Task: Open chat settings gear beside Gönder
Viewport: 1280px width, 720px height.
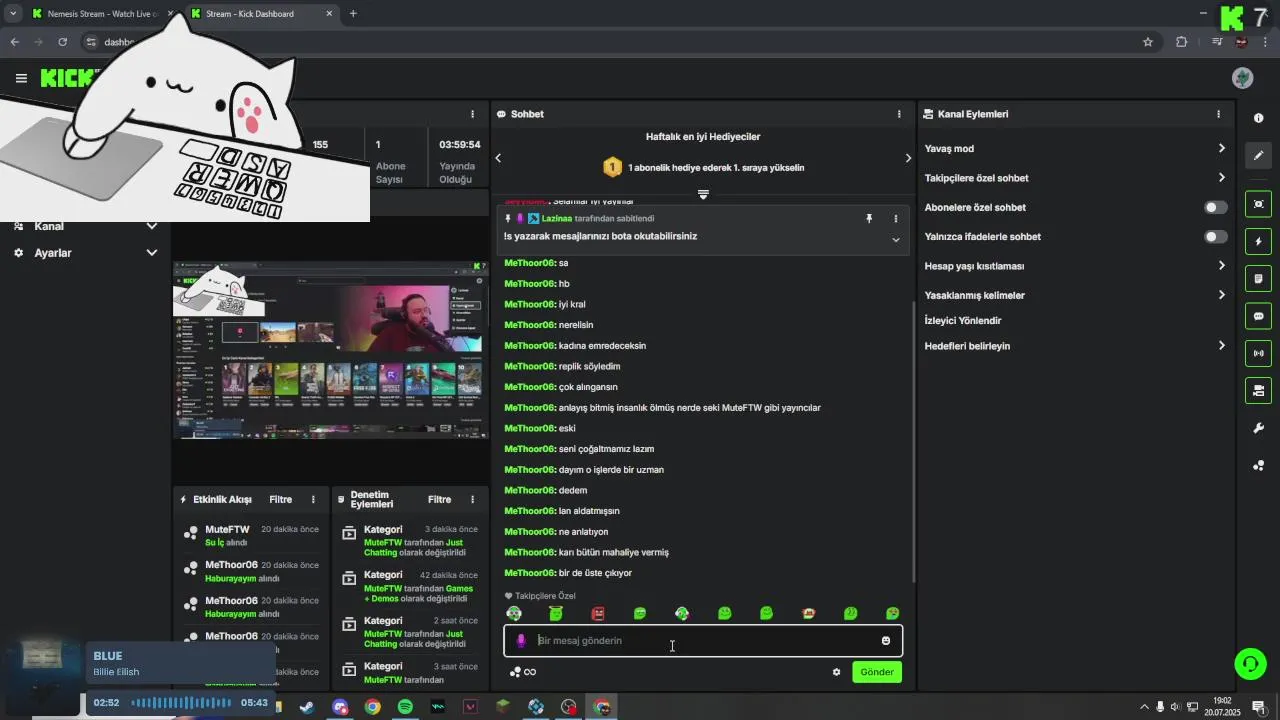Action: tap(836, 672)
